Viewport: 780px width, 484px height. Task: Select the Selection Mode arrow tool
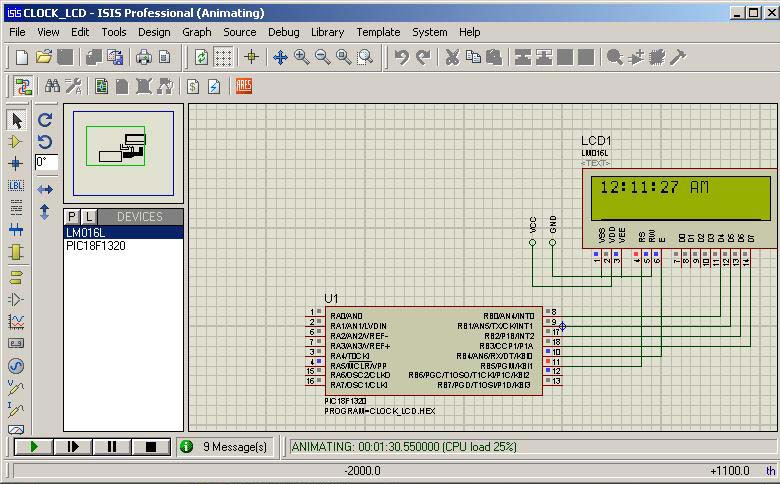(x=16, y=121)
